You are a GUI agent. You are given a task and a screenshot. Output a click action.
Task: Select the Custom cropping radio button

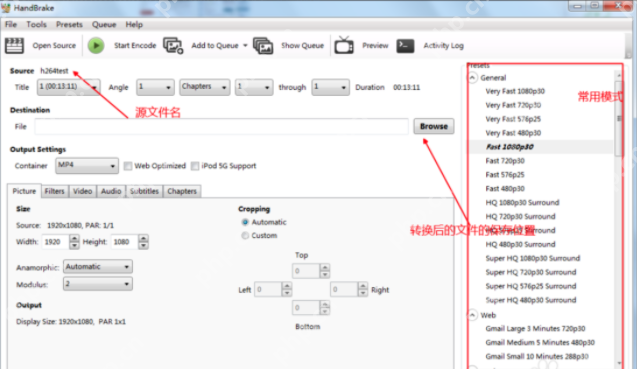tap(245, 236)
